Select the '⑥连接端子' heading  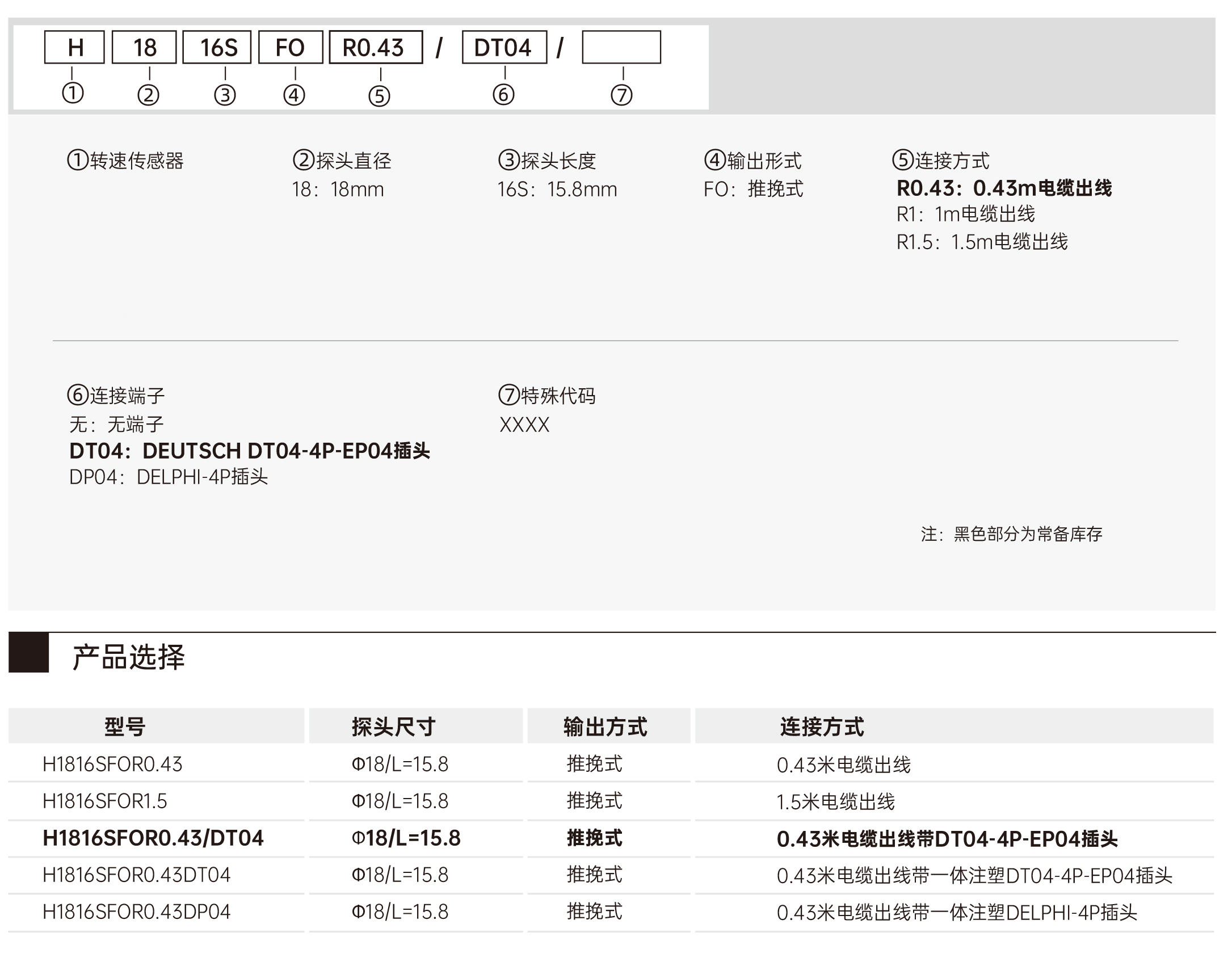116,396
